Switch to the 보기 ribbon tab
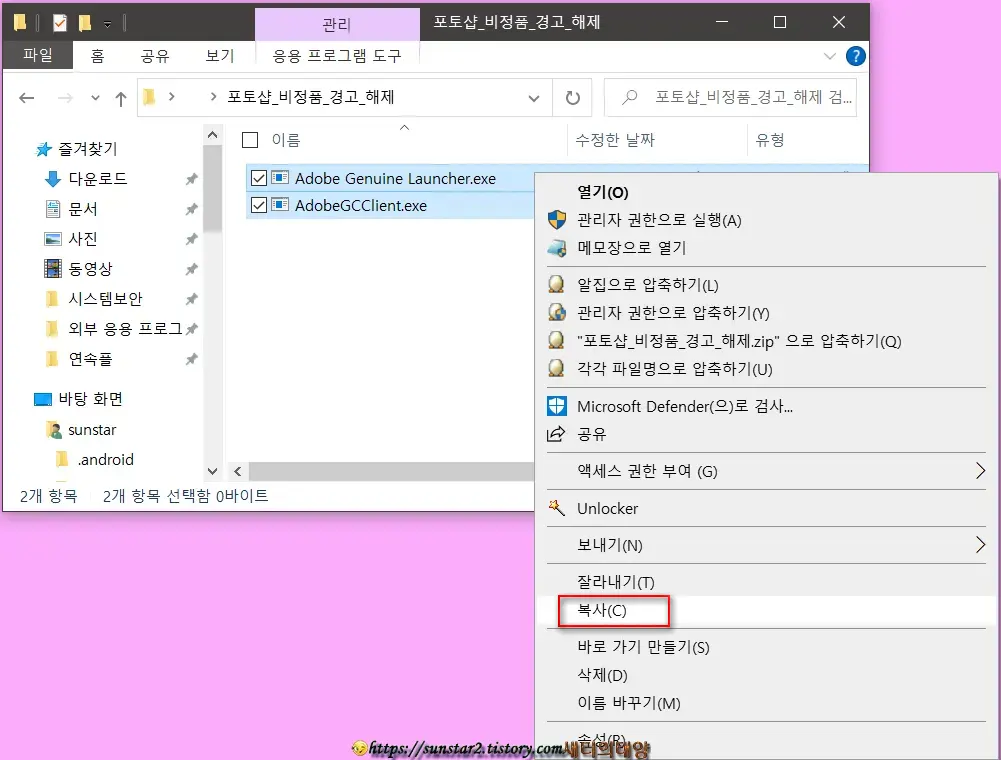Screen dimensions: 1001x760 [x=218, y=56]
